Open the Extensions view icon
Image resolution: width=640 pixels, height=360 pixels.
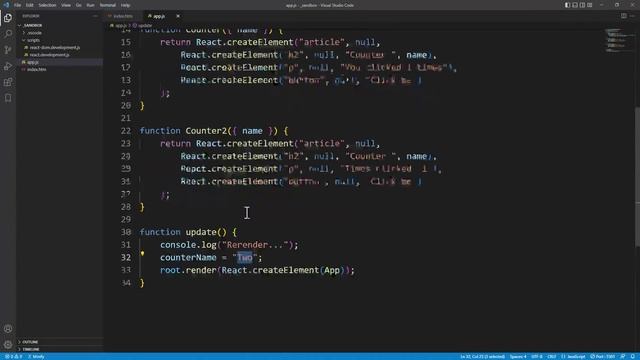[x=8, y=82]
